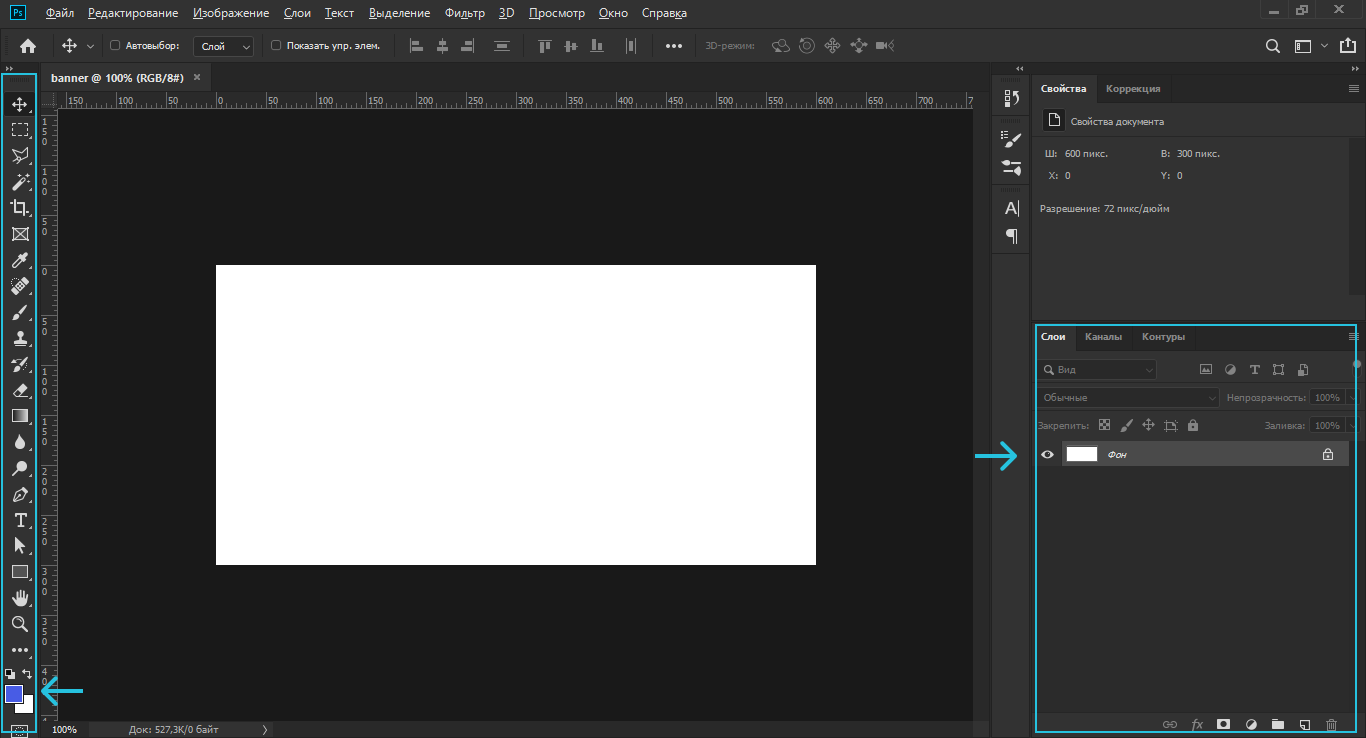Select the Brush tool

20,312
